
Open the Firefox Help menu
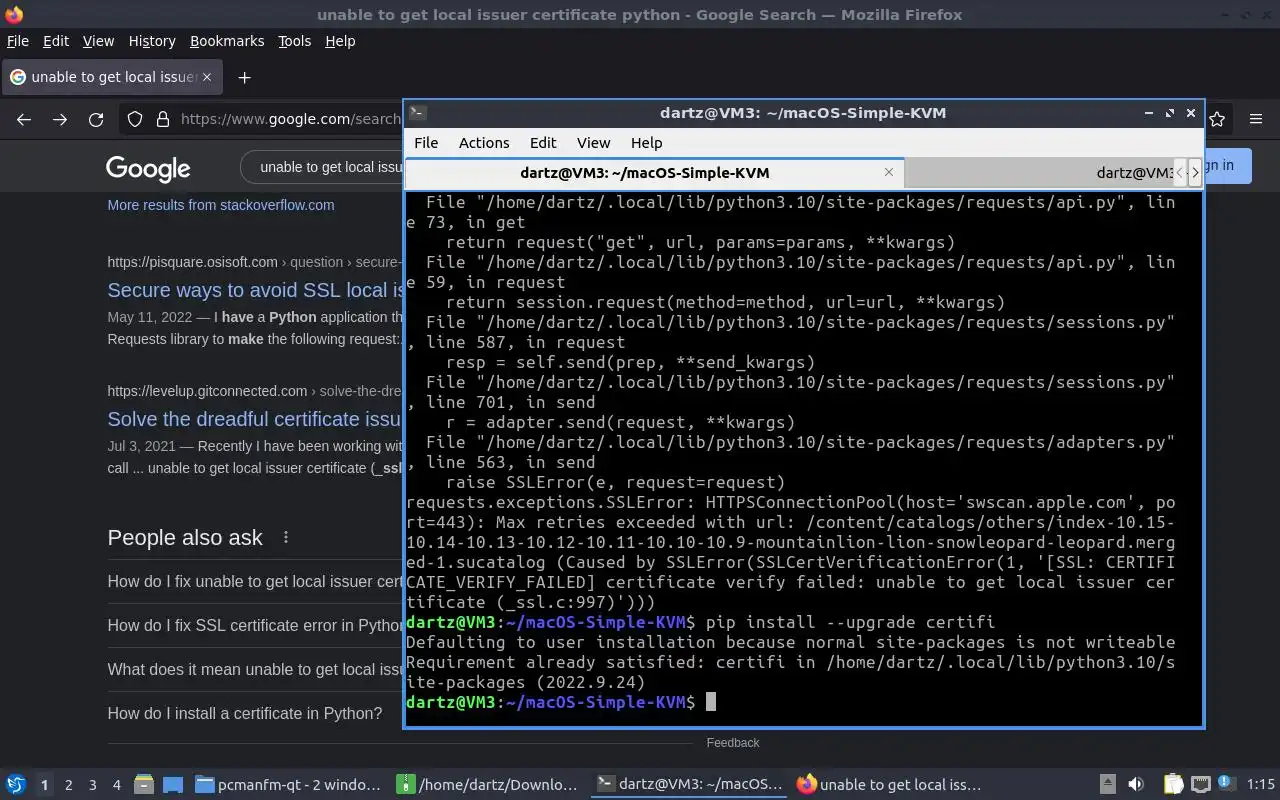(340, 41)
